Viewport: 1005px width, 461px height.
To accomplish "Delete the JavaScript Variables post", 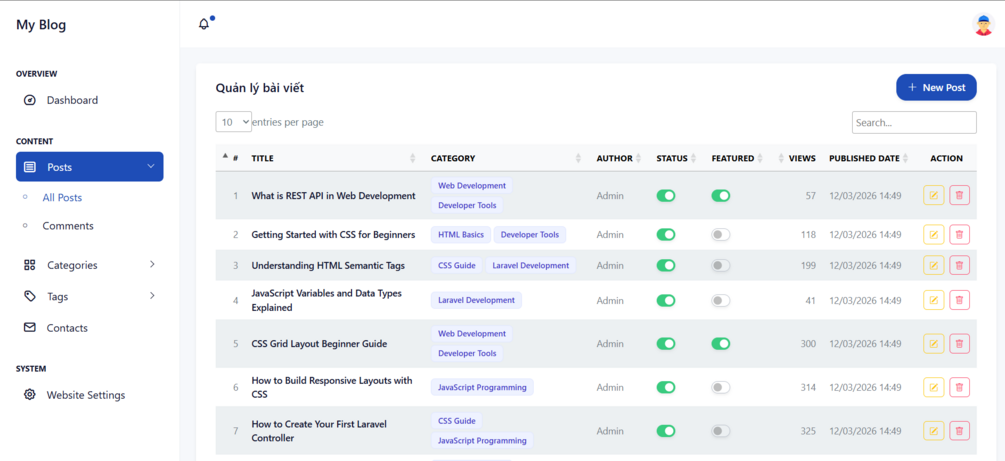I will [x=959, y=300].
